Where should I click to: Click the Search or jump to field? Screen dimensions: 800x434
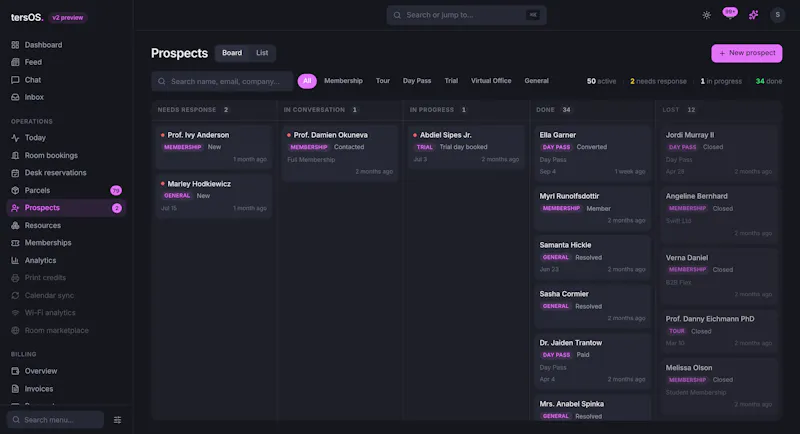coord(466,15)
